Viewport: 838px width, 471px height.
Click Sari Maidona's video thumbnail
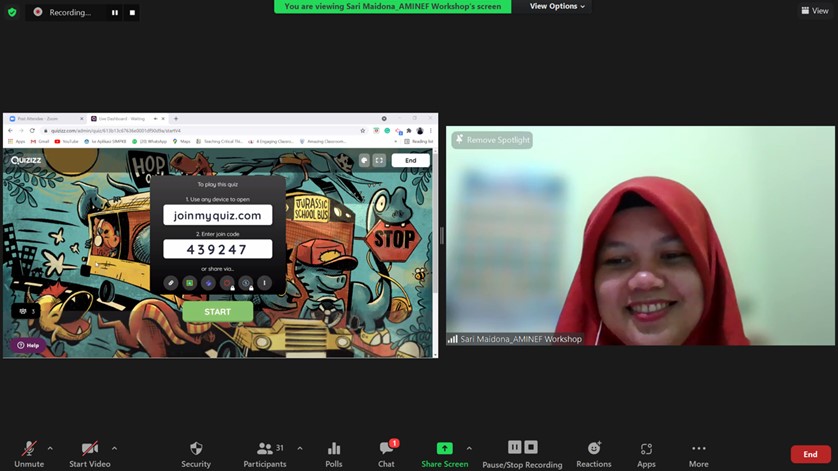point(640,235)
